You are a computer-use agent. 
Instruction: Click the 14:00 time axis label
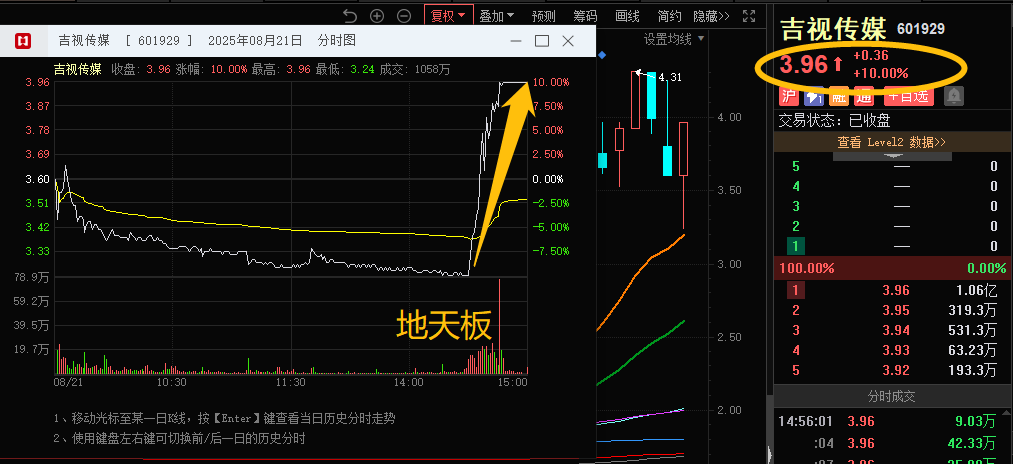click(x=409, y=383)
